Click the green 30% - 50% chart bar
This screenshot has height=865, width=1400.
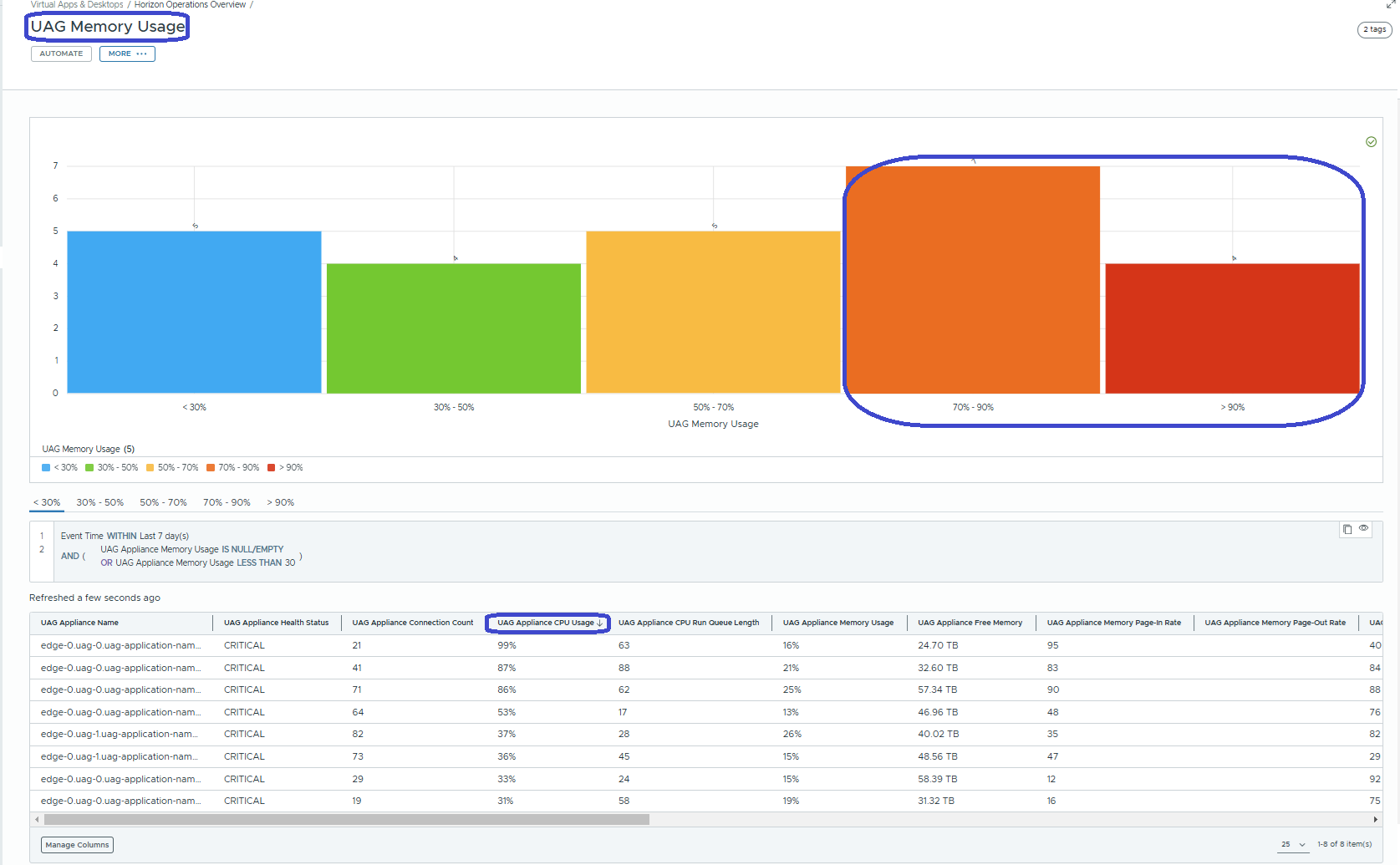(x=454, y=328)
